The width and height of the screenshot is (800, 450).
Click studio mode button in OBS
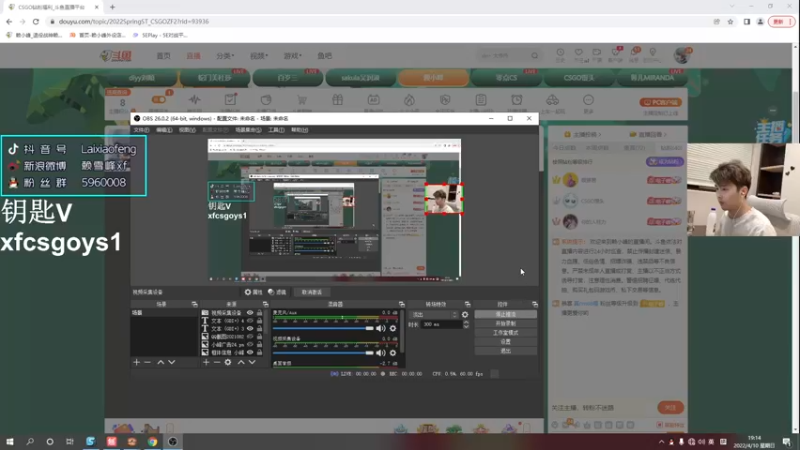click(x=506, y=333)
